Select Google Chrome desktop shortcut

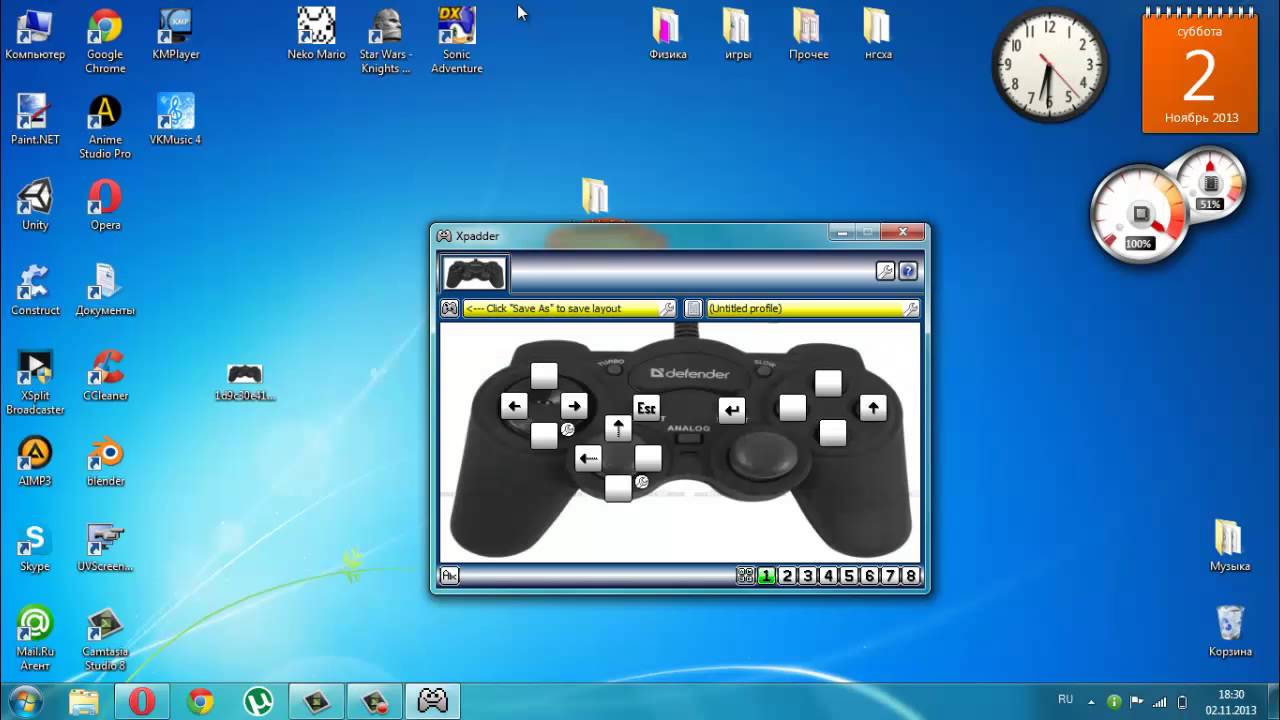(x=105, y=42)
